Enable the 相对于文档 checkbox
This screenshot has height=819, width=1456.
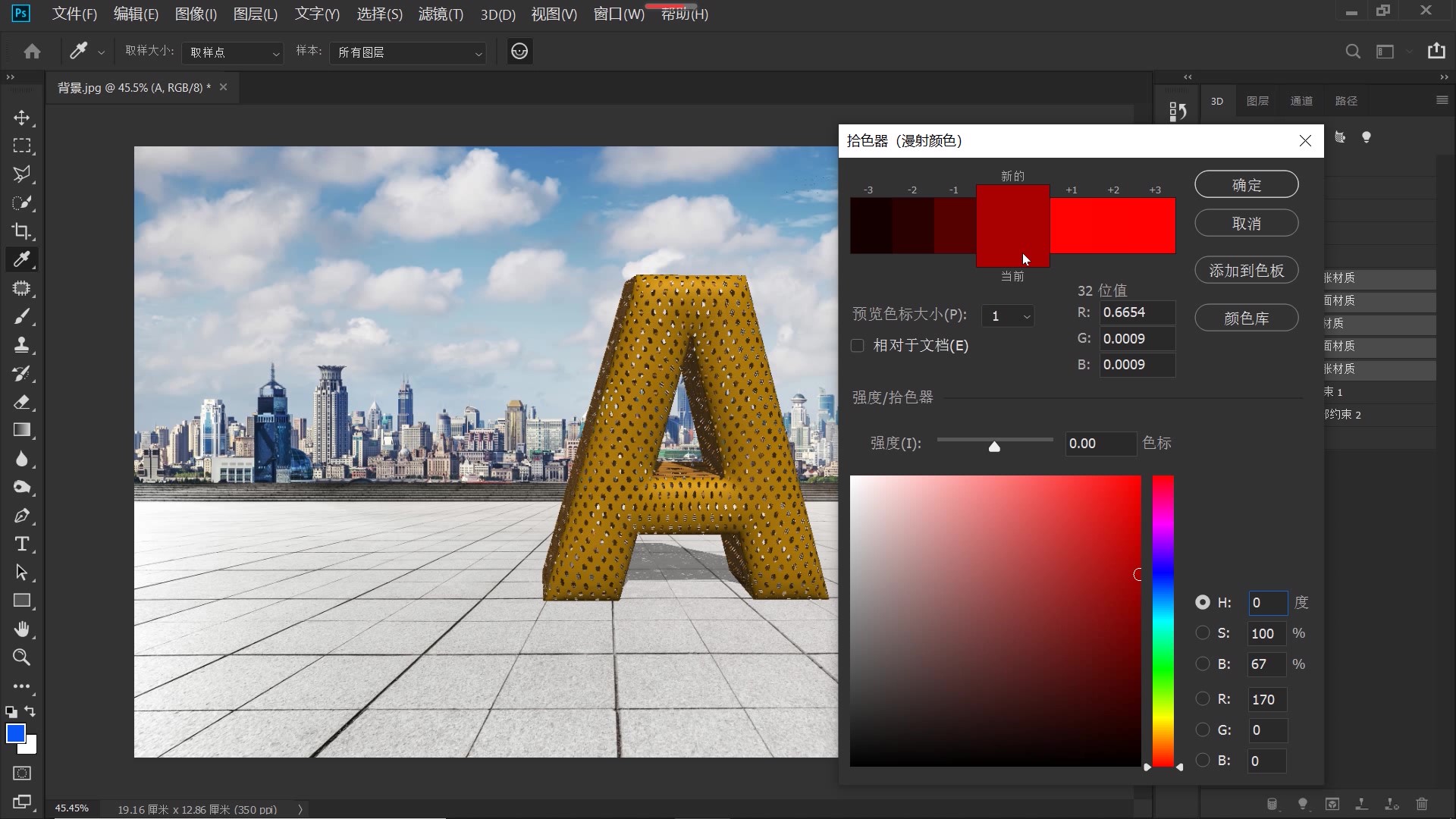tap(858, 346)
